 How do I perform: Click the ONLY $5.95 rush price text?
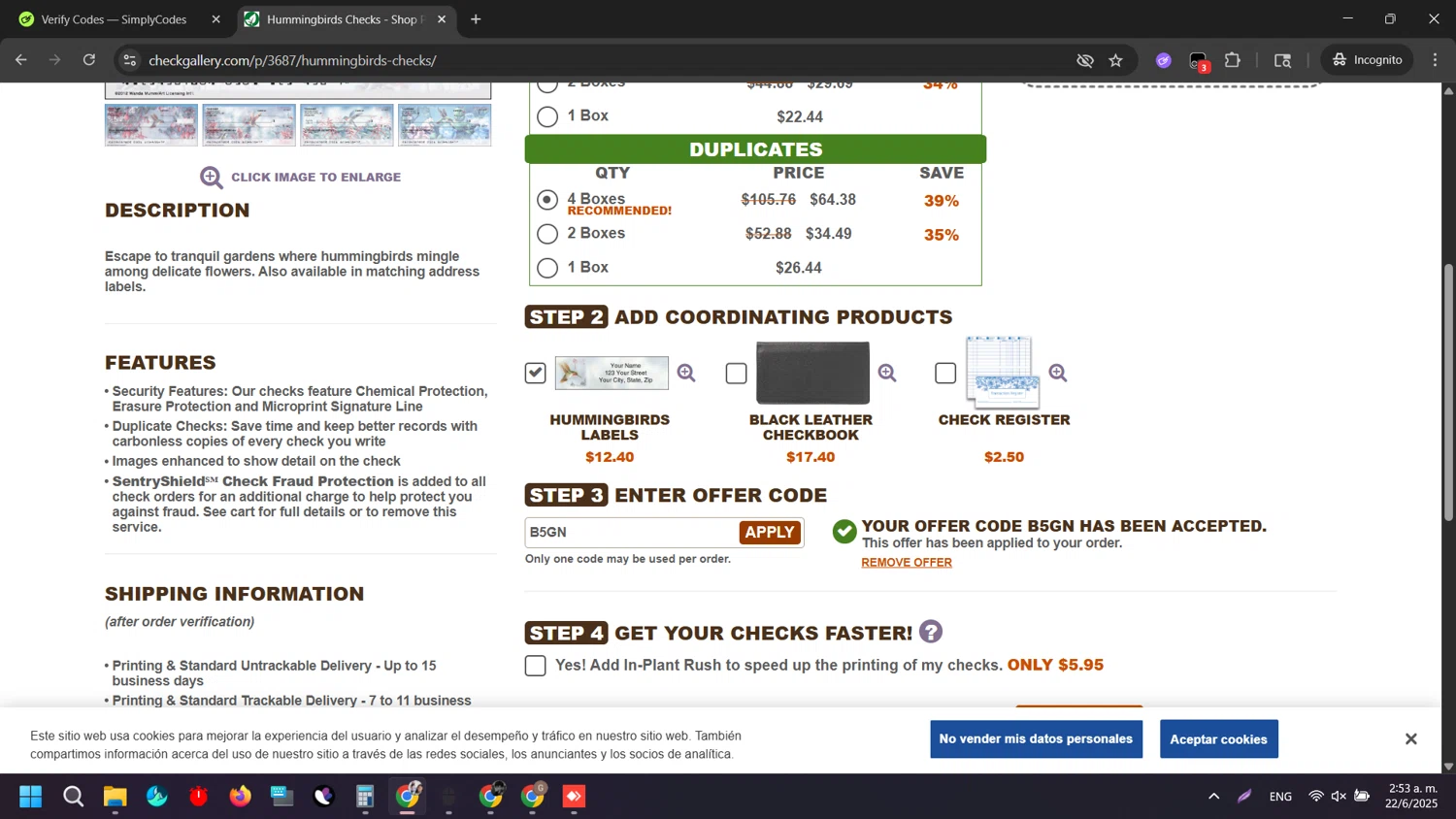(x=1055, y=666)
